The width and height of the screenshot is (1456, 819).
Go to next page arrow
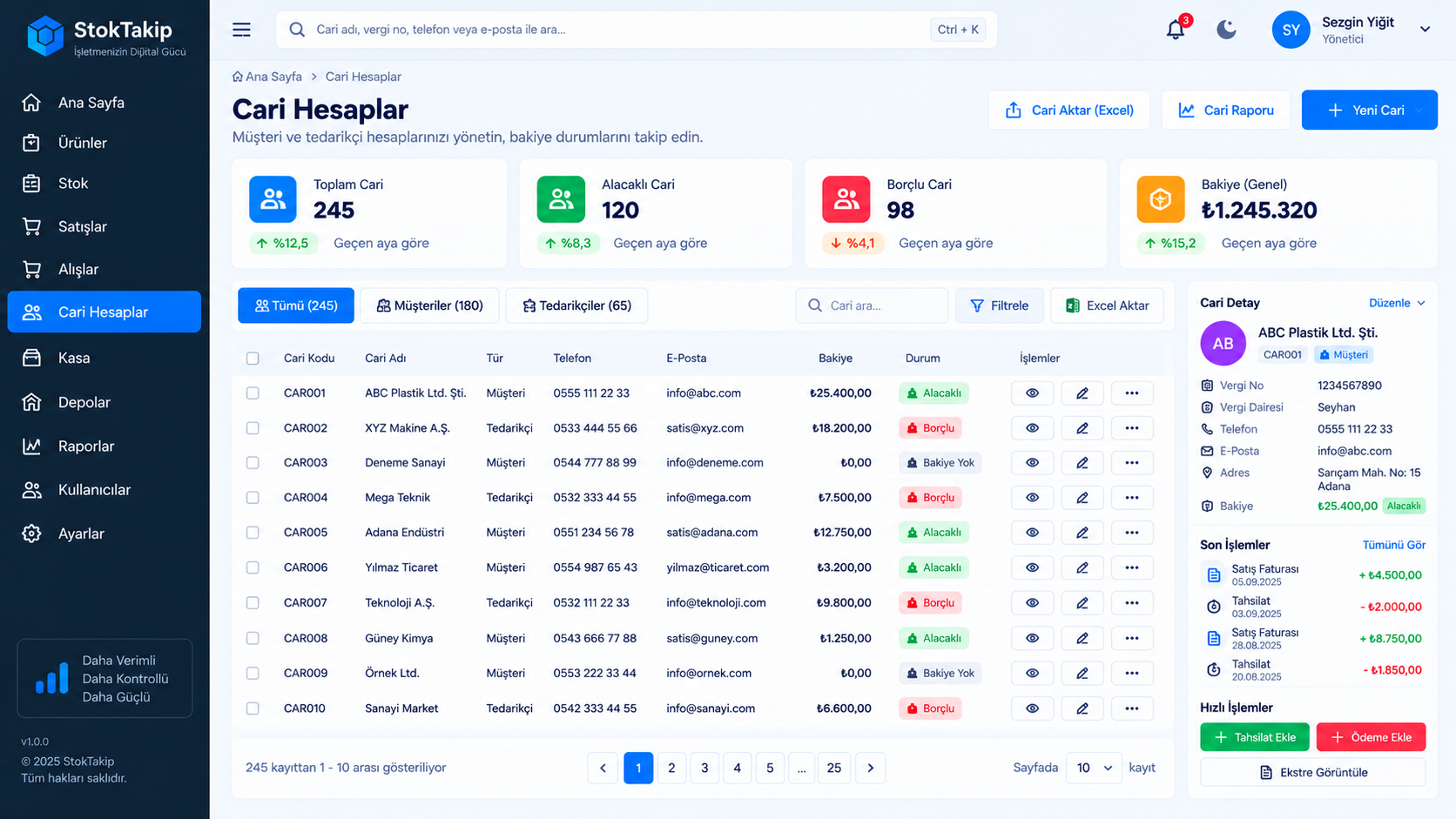click(x=870, y=768)
